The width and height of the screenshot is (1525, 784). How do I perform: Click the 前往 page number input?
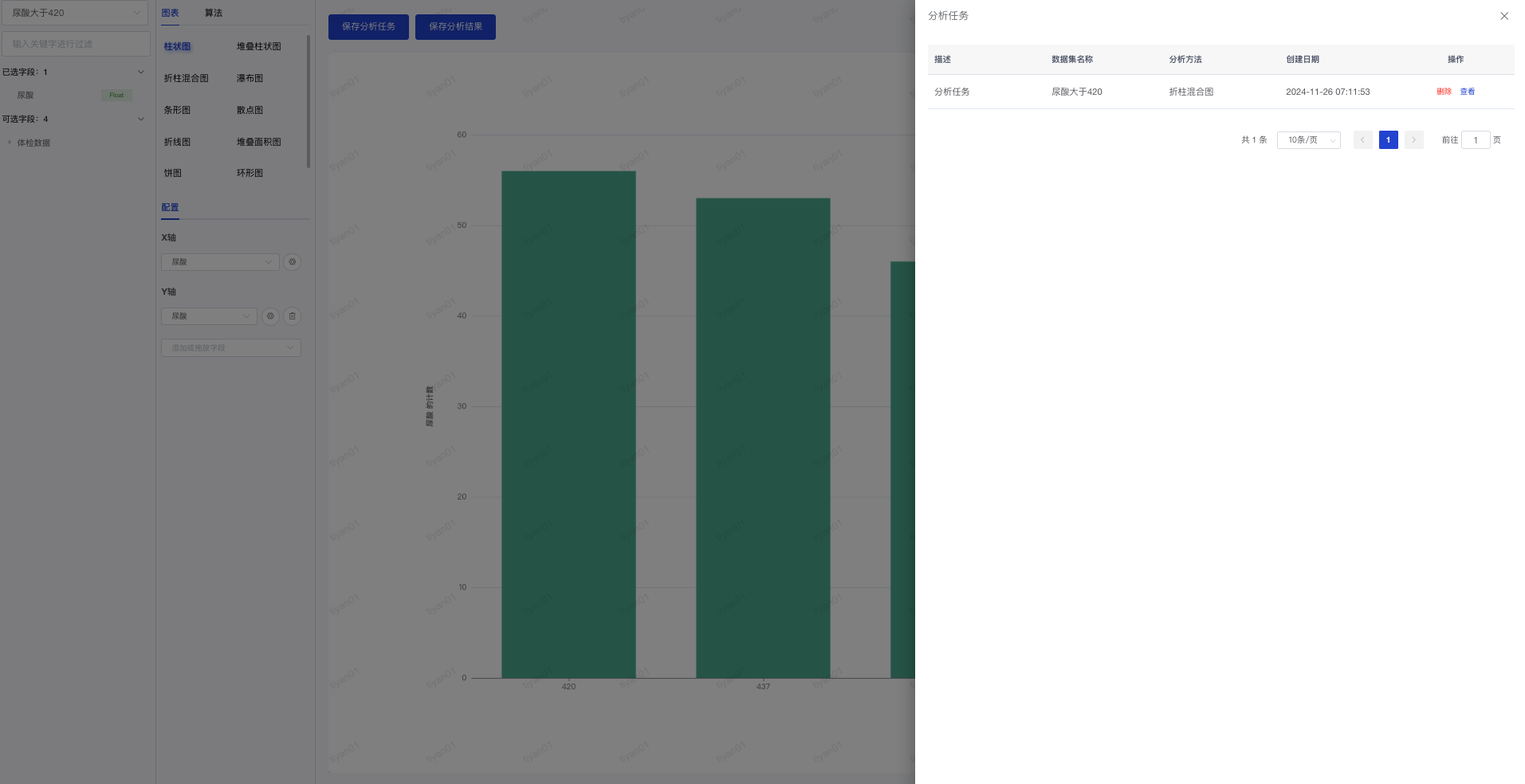pyautogui.click(x=1475, y=140)
